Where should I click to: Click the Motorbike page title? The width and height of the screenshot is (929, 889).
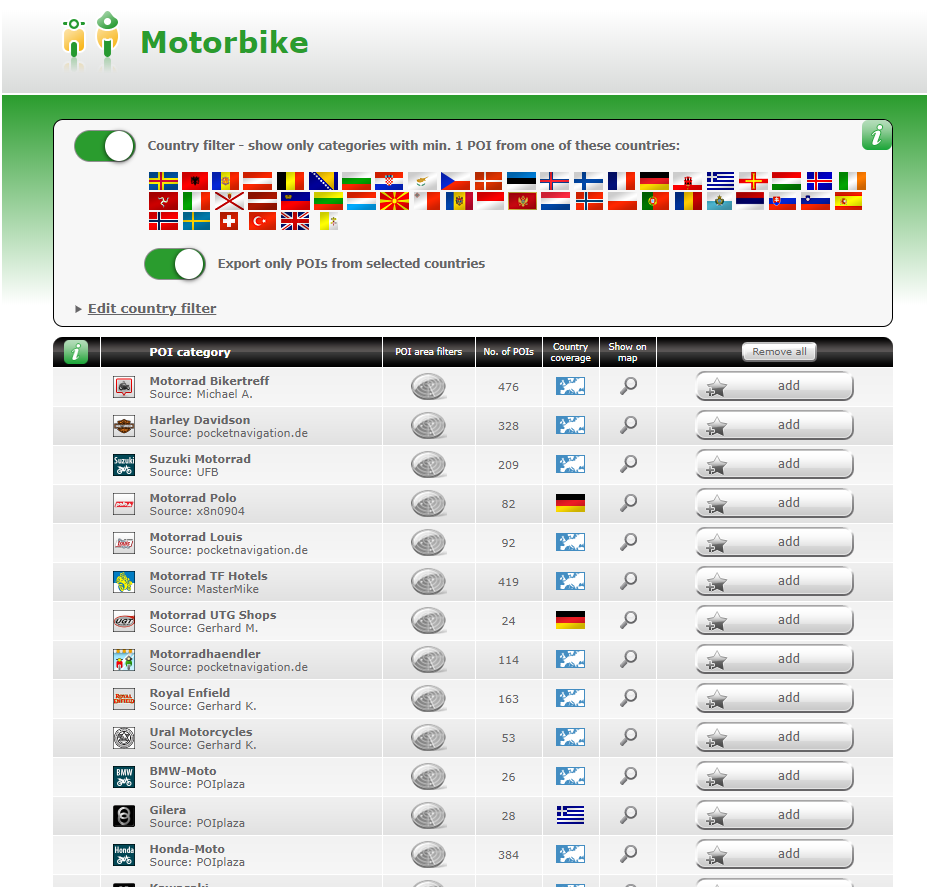click(x=225, y=43)
